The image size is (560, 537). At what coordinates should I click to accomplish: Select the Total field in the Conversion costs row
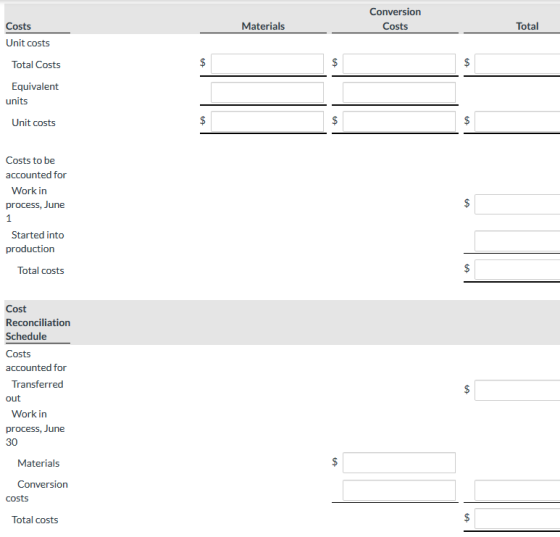pyautogui.click(x=517, y=490)
